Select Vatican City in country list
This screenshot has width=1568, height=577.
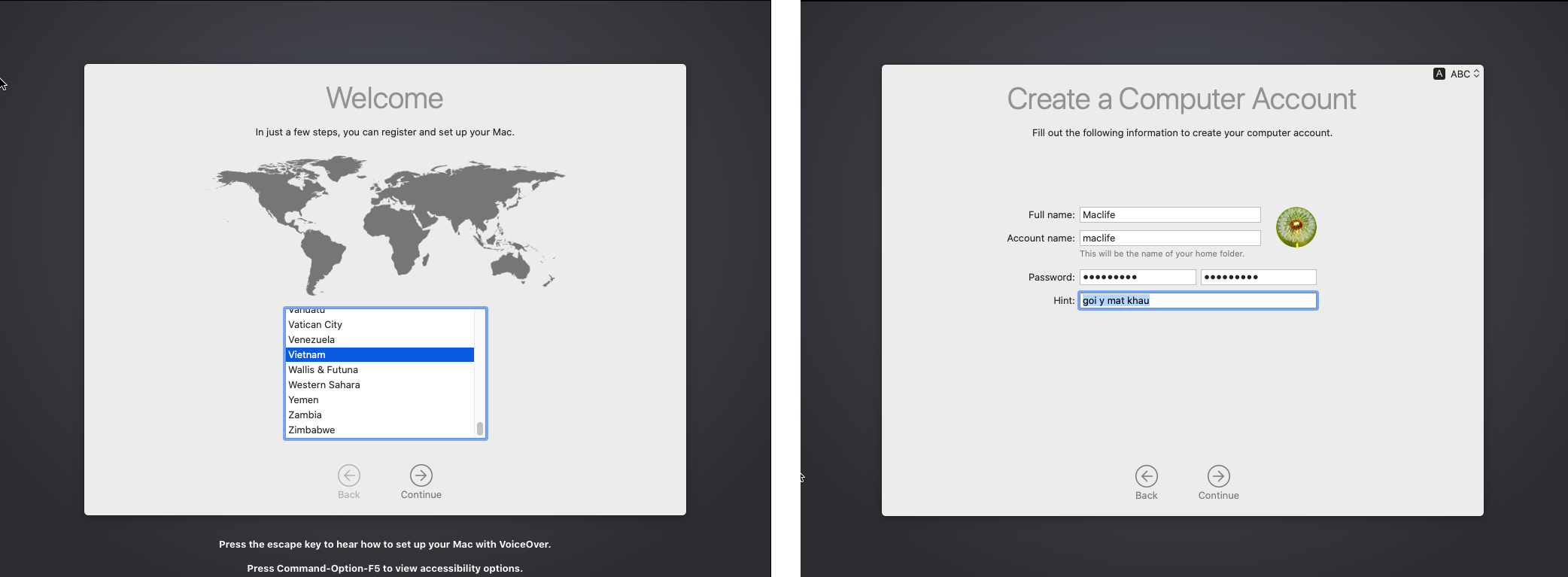[315, 325]
